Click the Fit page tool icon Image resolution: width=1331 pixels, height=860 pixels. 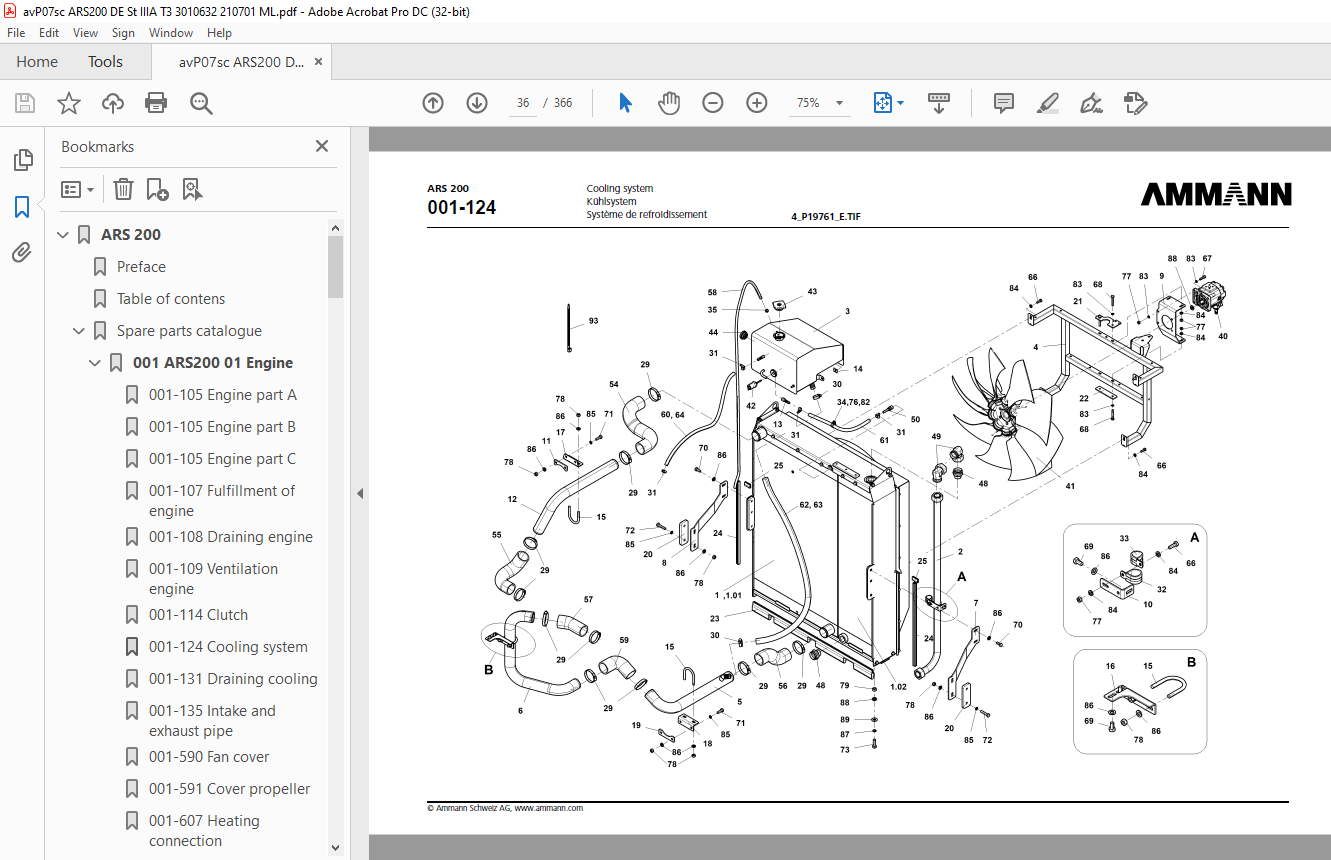[882, 103]
